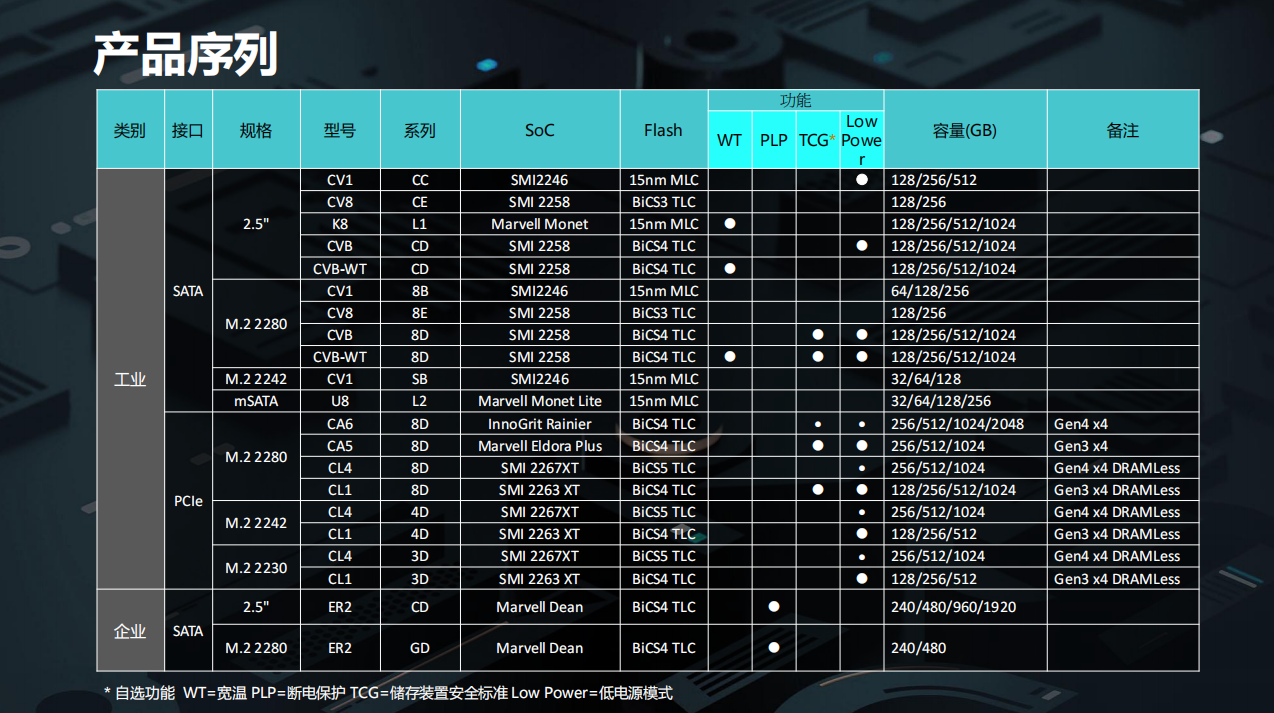1274x713 pixels.
Task: Select the 类别 column header
Action: coord(130,130)
